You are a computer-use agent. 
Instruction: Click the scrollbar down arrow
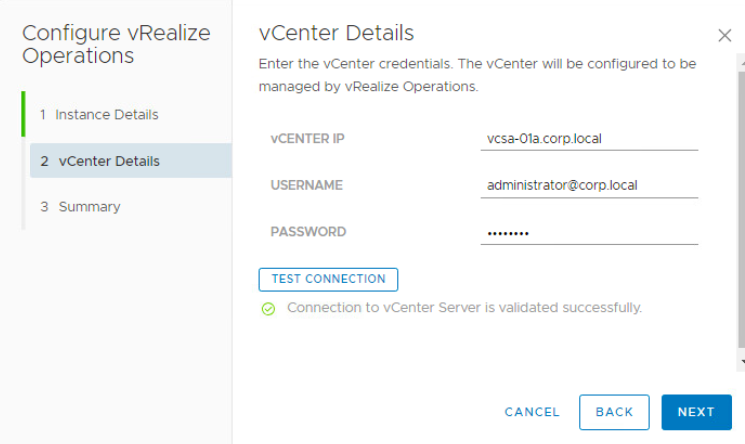(740, 363)
